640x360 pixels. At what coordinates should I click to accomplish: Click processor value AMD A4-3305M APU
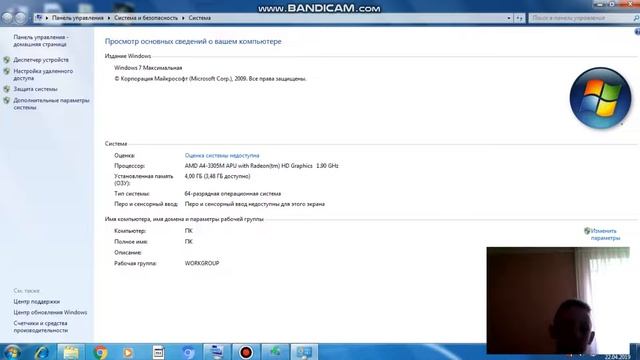pyautogui.click(x=261, y=166)
